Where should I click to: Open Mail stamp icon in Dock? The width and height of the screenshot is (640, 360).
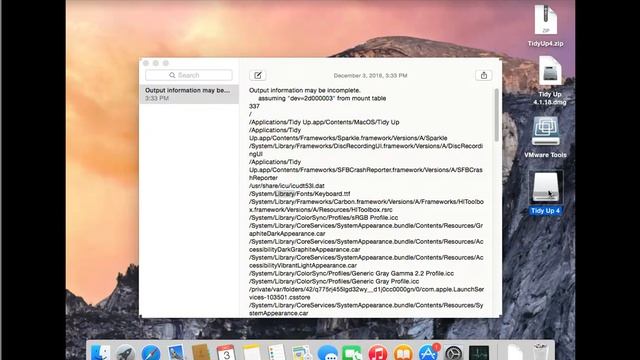coord(176,353)
